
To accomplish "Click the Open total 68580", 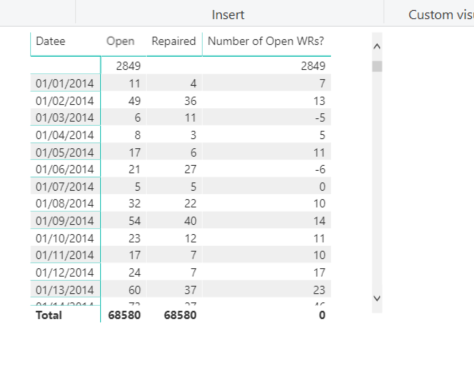I will (124, 315).
